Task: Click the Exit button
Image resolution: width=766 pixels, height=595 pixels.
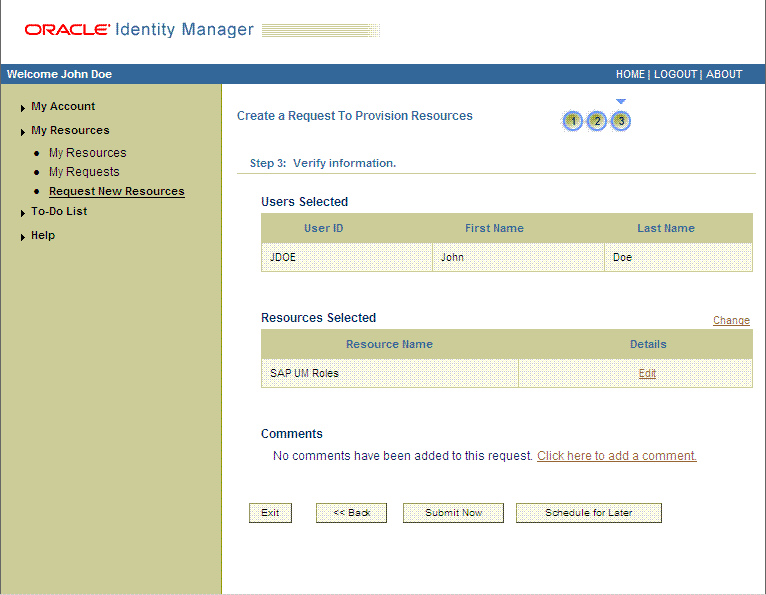Action: tap(270, 513)
